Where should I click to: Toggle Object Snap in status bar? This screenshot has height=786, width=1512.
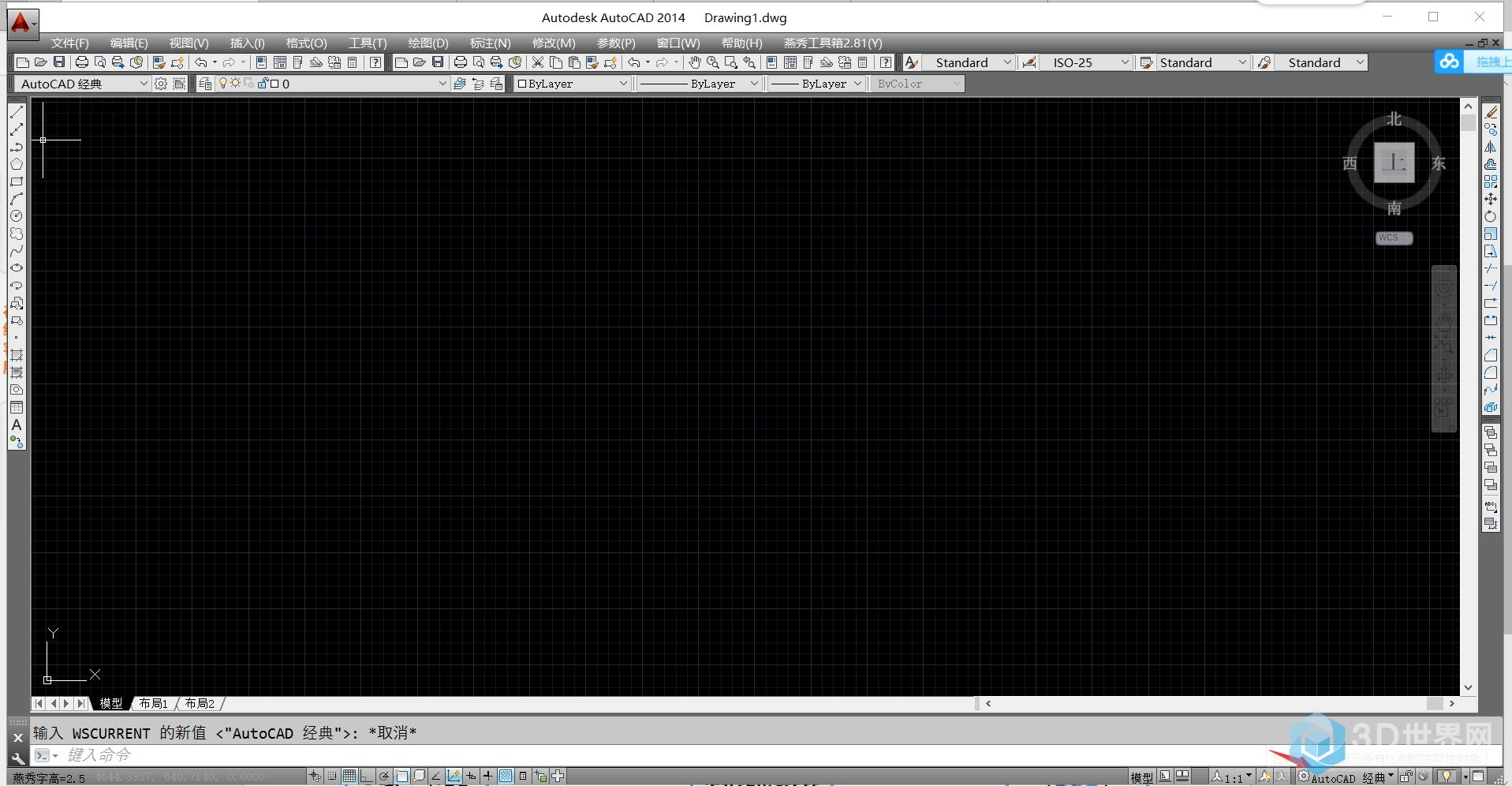coord(401,777)
